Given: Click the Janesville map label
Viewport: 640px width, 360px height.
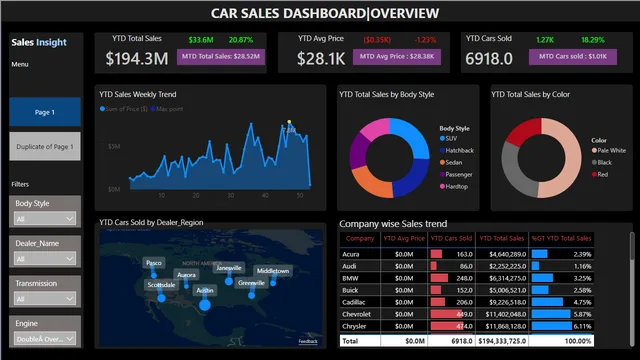Looking at the screenshot, I should tap(229, 268).
